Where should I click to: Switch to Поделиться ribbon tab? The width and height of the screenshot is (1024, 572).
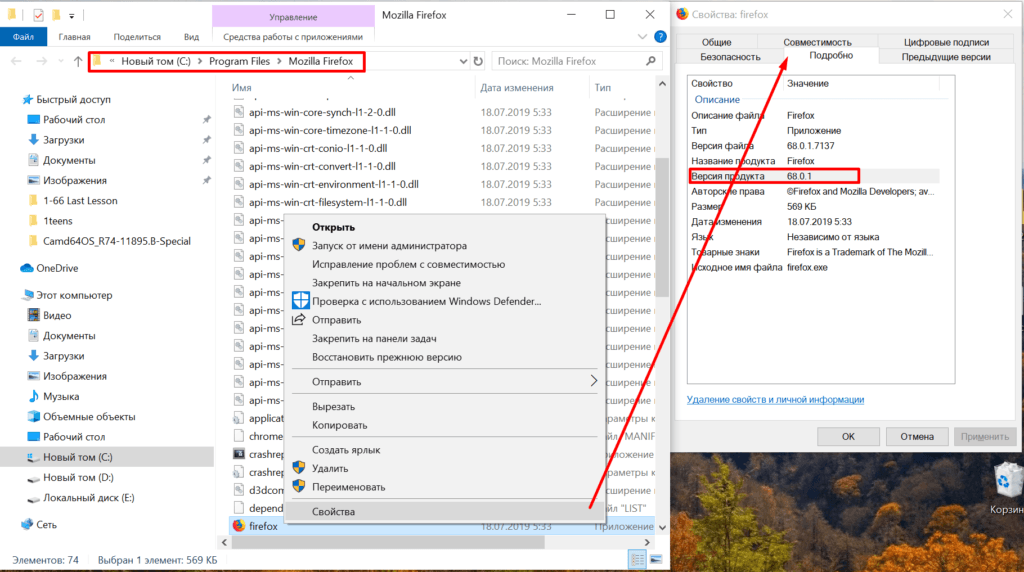click(x=137, y=37)
